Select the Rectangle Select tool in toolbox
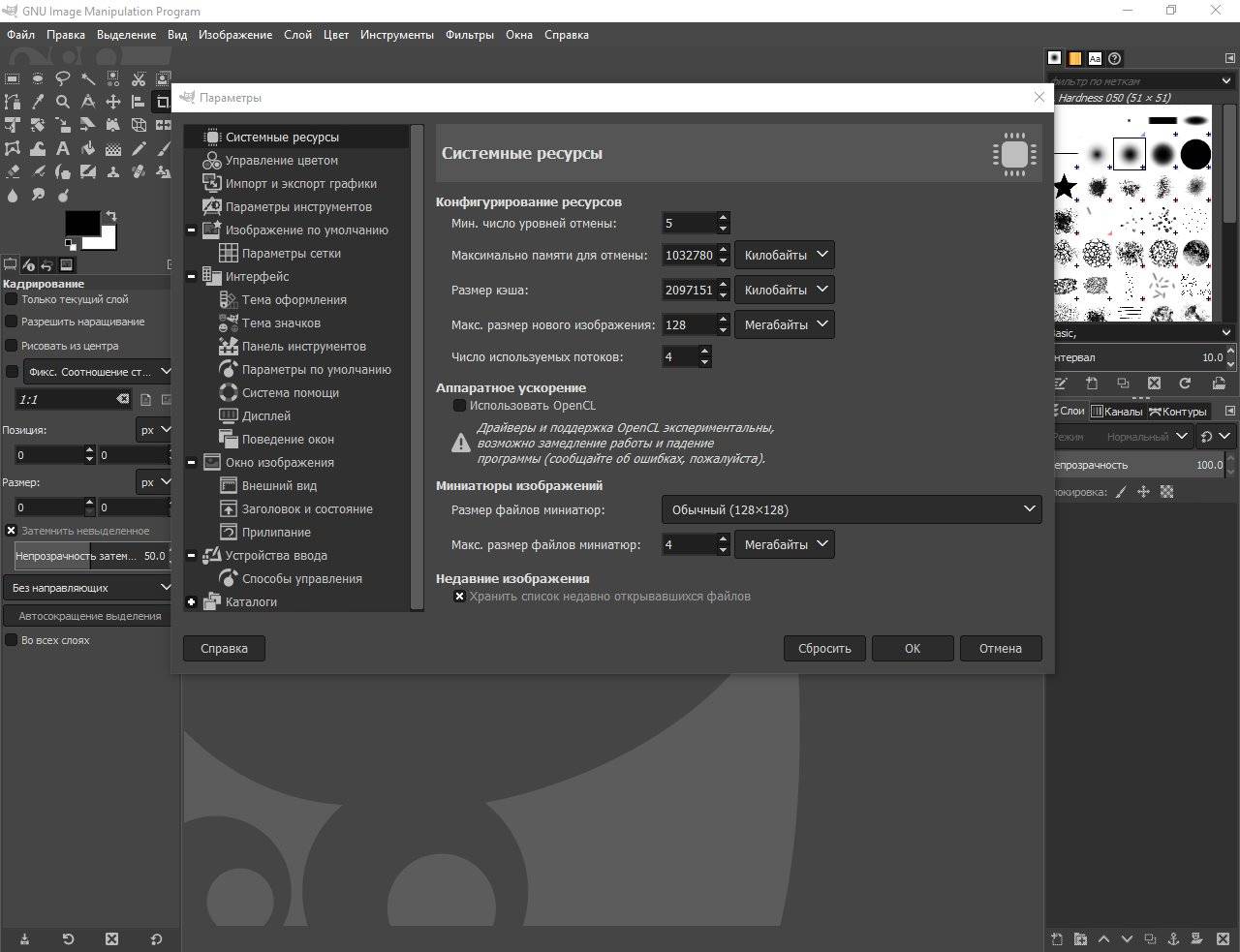 click(x=12, y=78)
